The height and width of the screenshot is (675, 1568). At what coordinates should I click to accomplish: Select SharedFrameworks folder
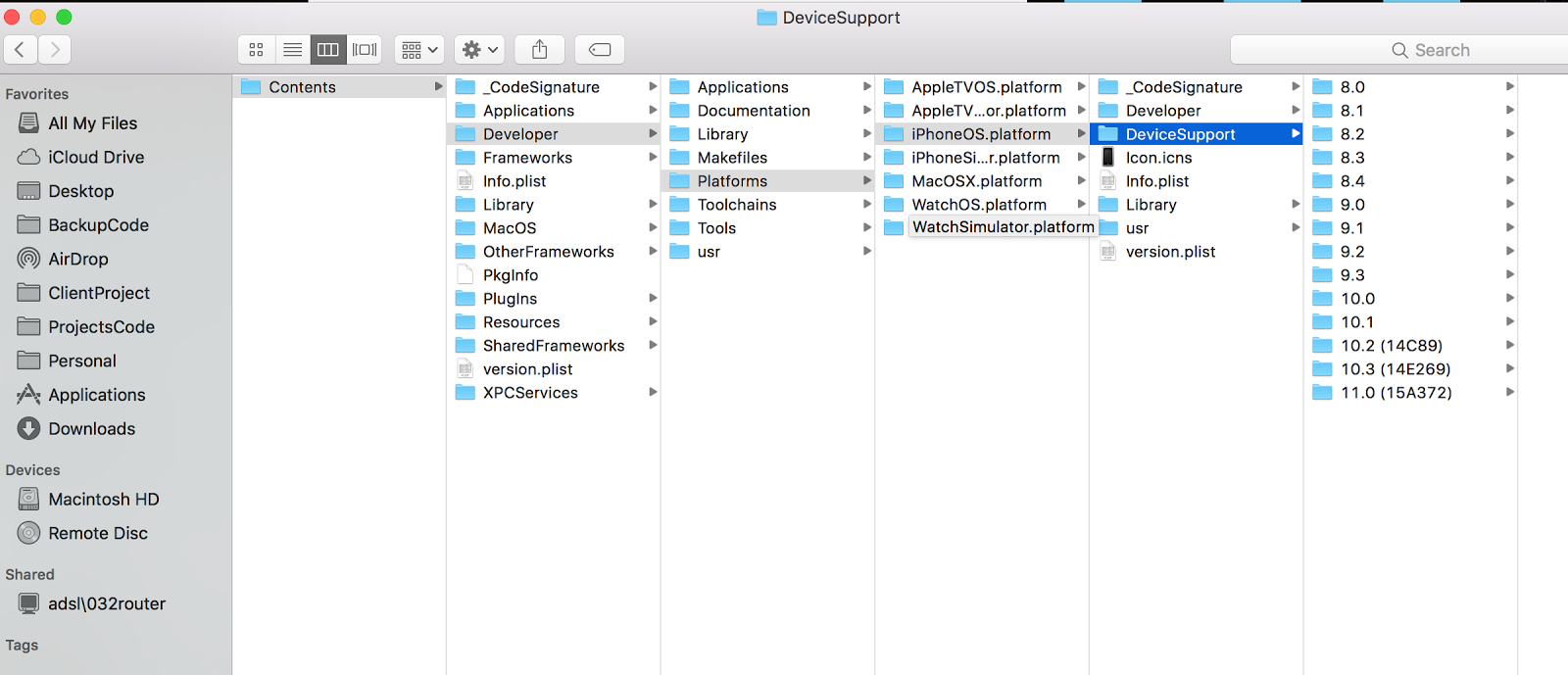click(x=554, y=346)
